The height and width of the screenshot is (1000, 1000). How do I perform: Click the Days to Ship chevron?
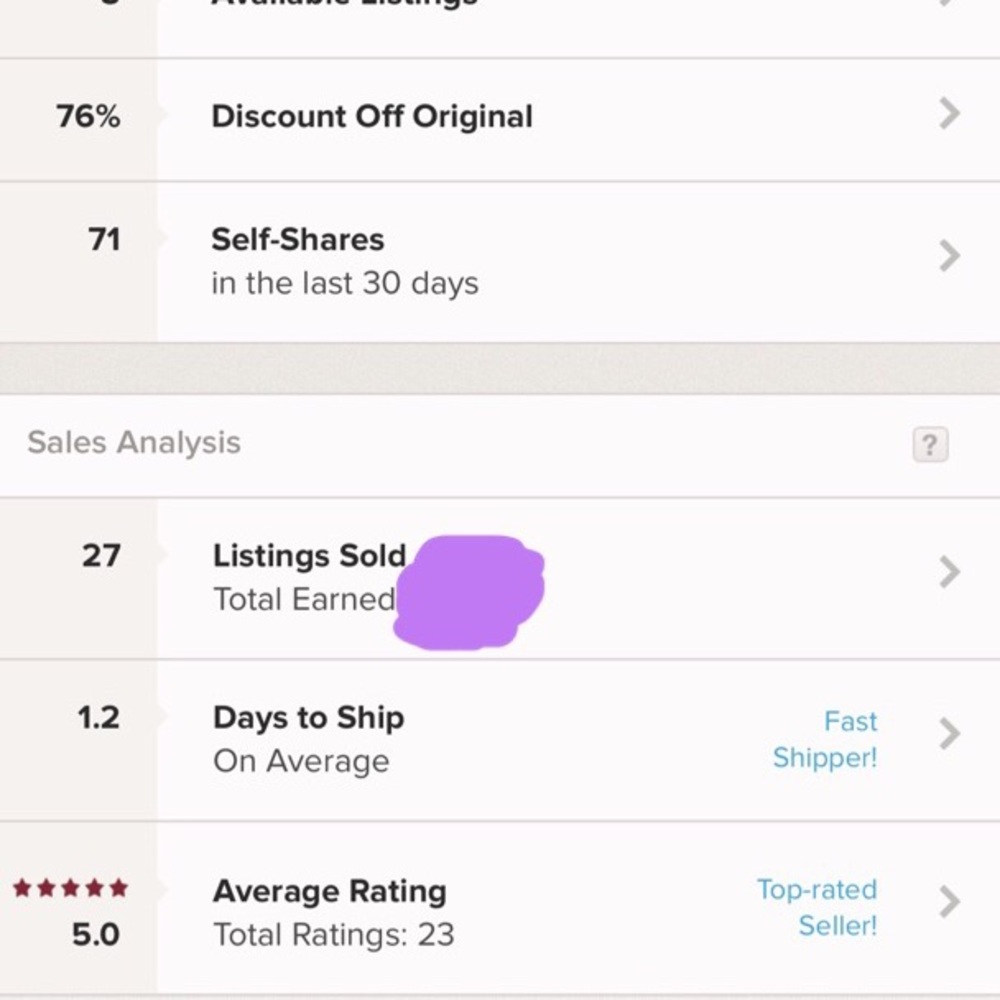pyautogui.click(x=949, y=734)
